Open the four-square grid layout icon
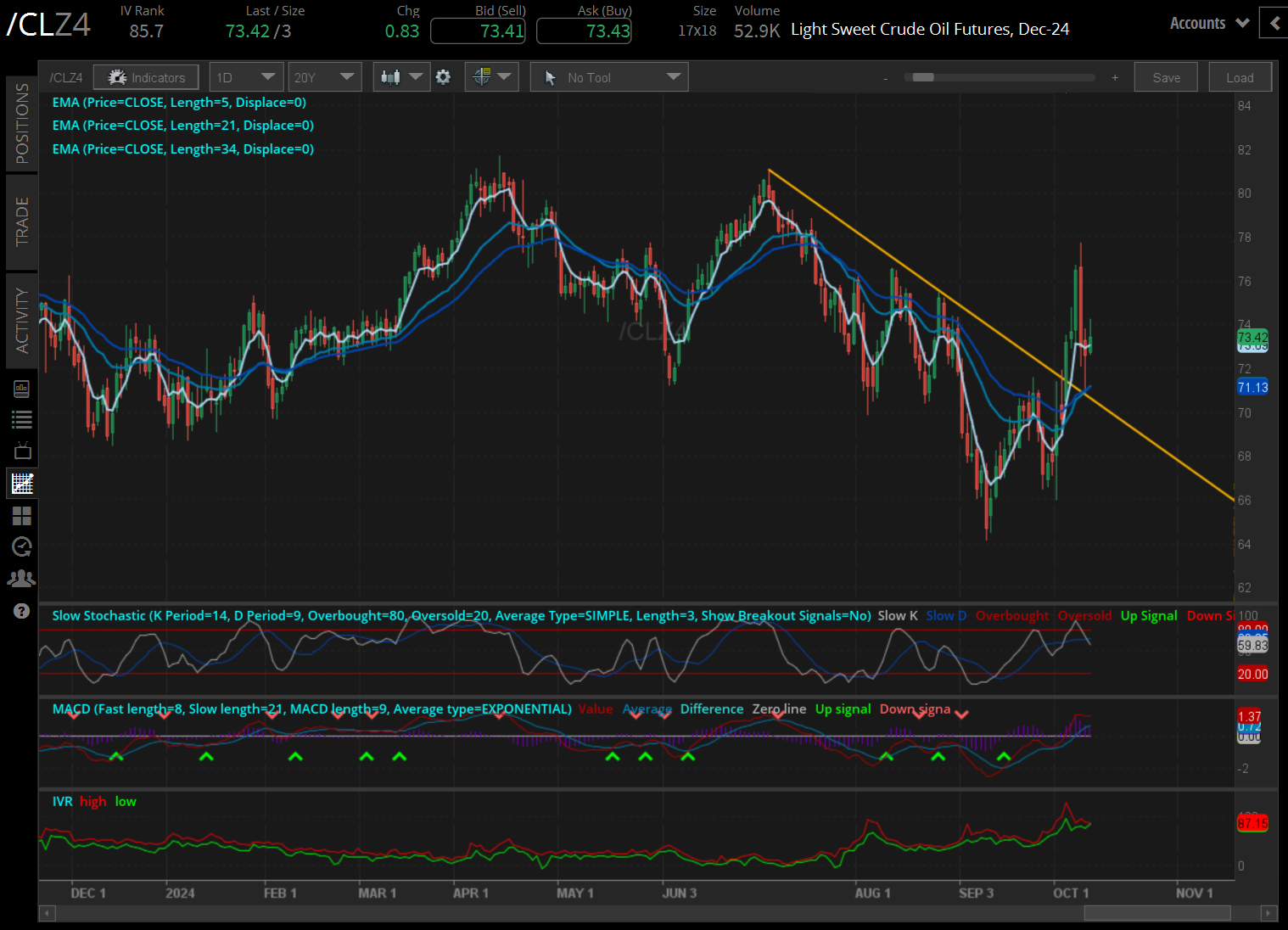 (x=22, y=515)
